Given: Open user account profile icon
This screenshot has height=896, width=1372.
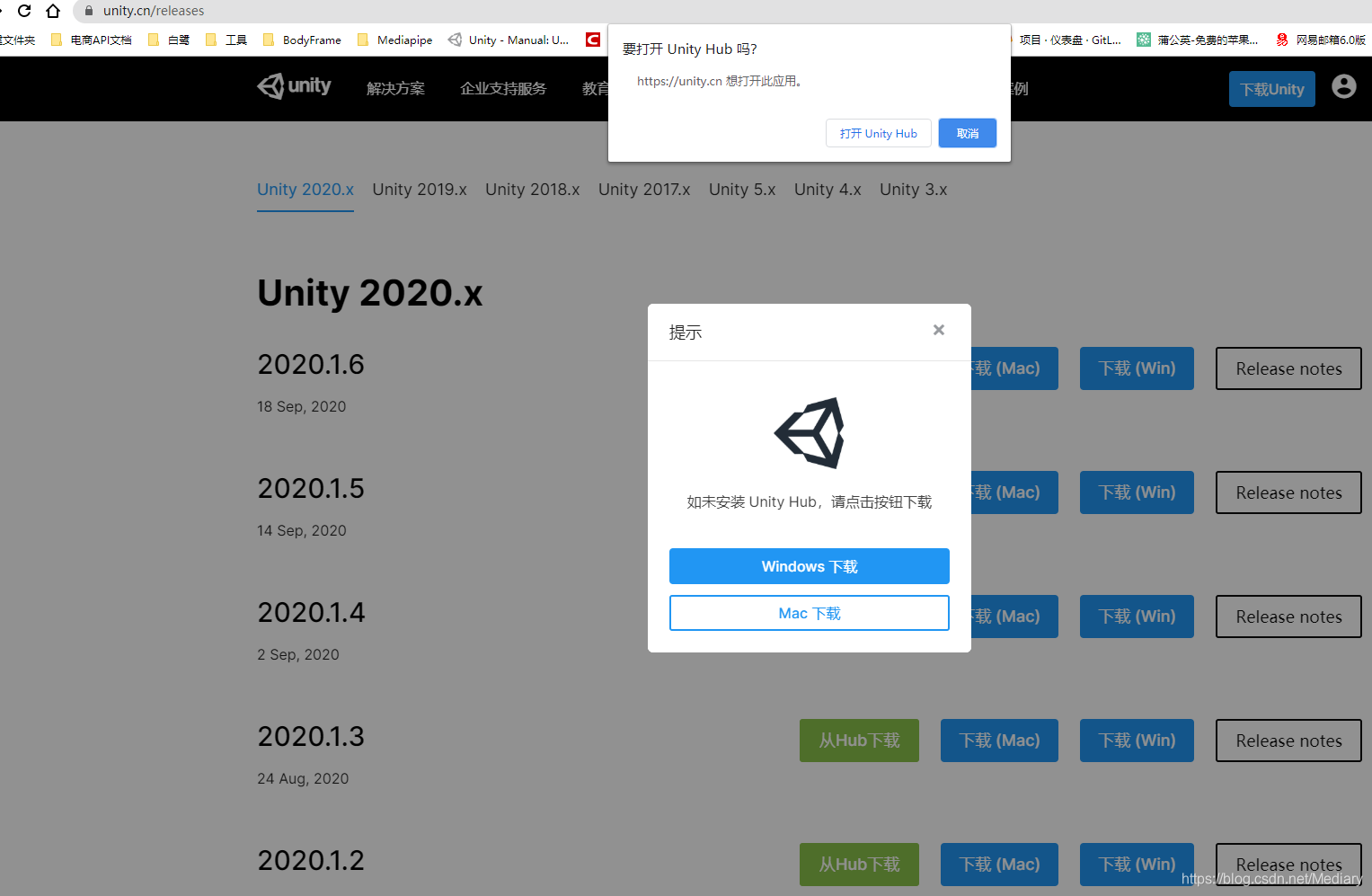Looking at the screenshot, I should coord(1344,86).
